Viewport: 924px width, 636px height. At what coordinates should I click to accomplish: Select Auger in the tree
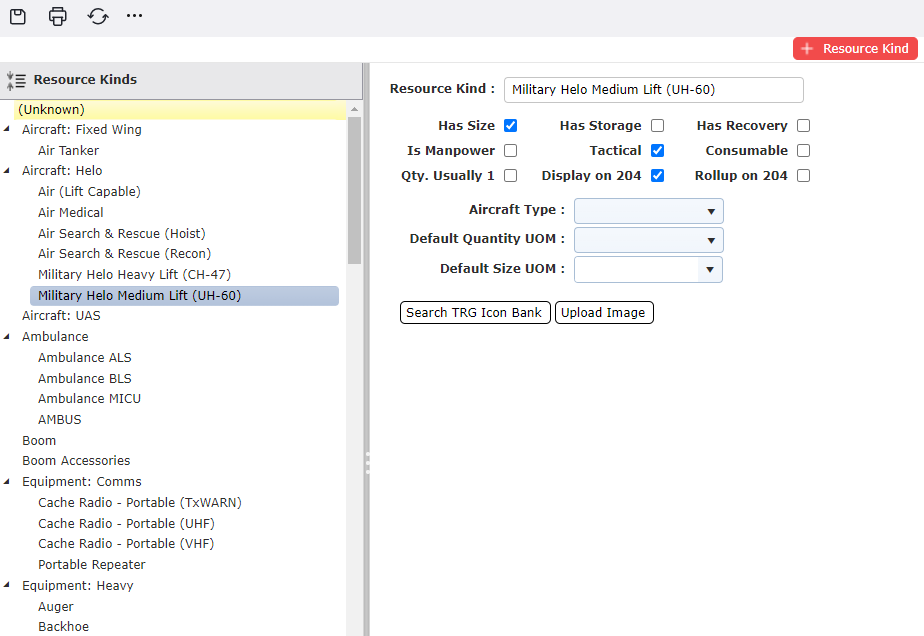click(55, 607)
